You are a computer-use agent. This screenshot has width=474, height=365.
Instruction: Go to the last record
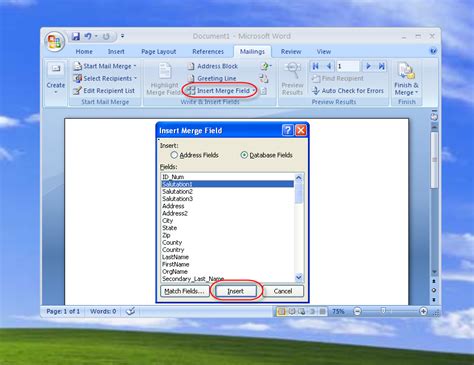(382, 66)
